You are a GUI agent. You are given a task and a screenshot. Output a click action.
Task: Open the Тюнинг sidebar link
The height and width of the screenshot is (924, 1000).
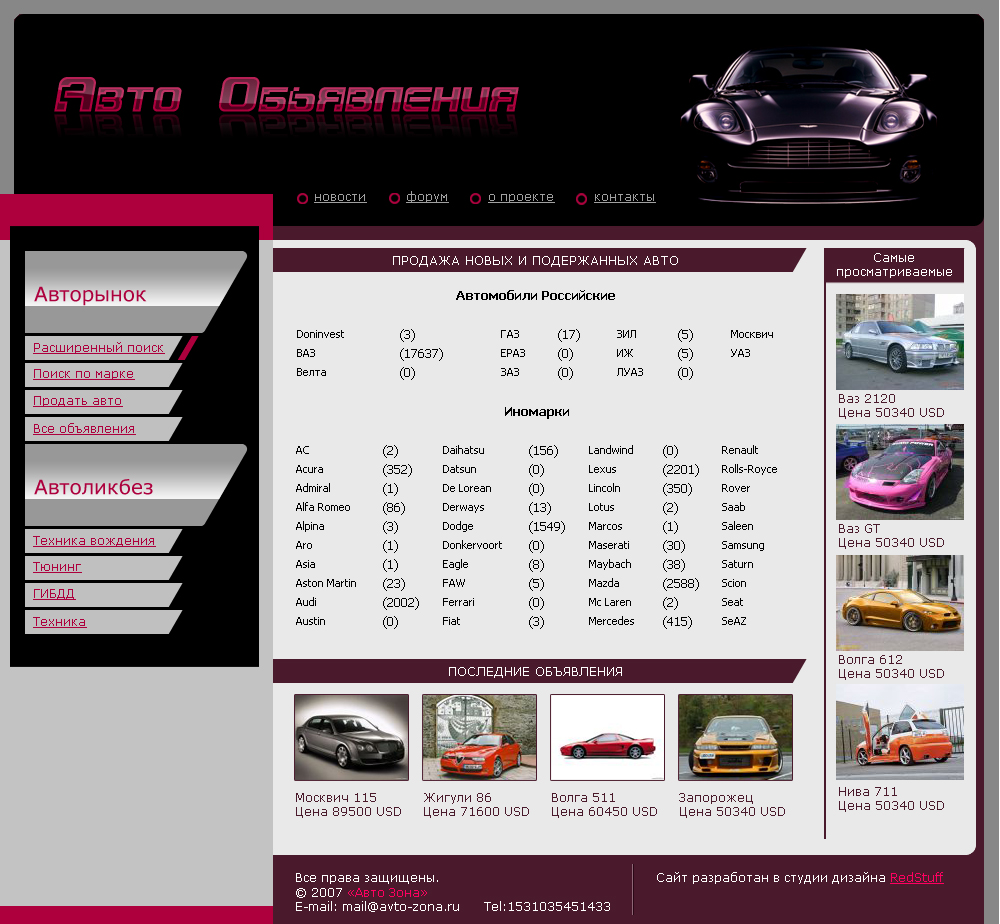(57, 567)
